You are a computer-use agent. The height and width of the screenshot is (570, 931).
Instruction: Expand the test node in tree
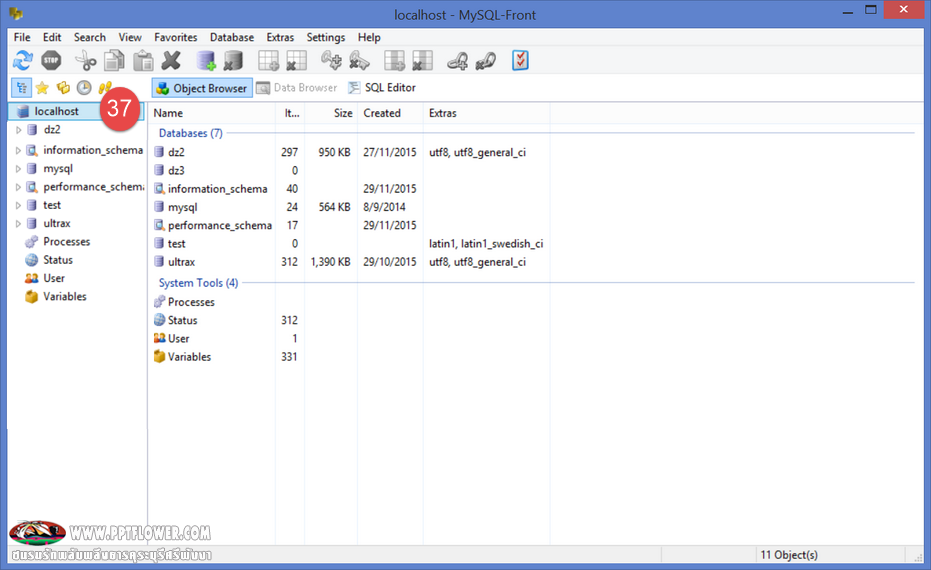(x=18, y=205)
